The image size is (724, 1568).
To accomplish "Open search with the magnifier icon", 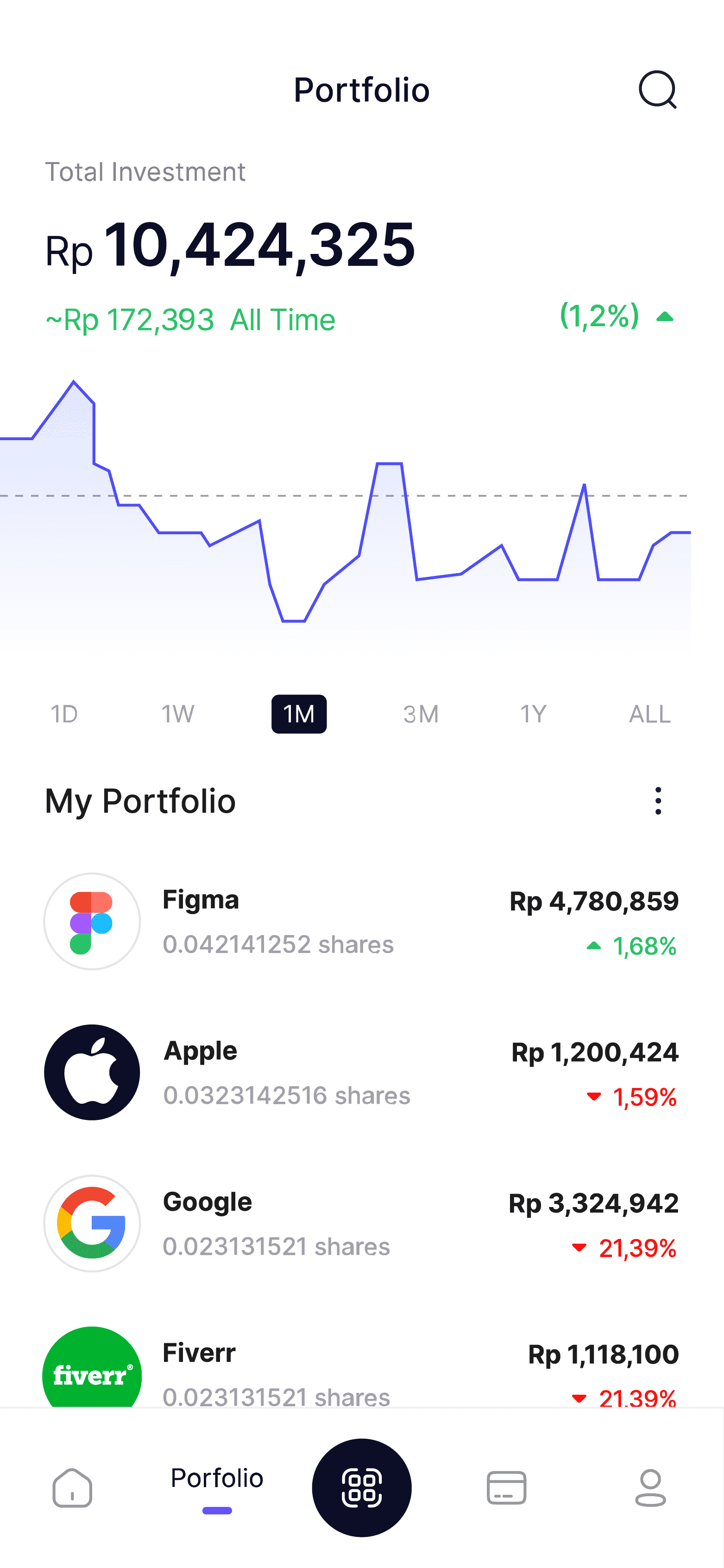I will (x=657, y=89).
